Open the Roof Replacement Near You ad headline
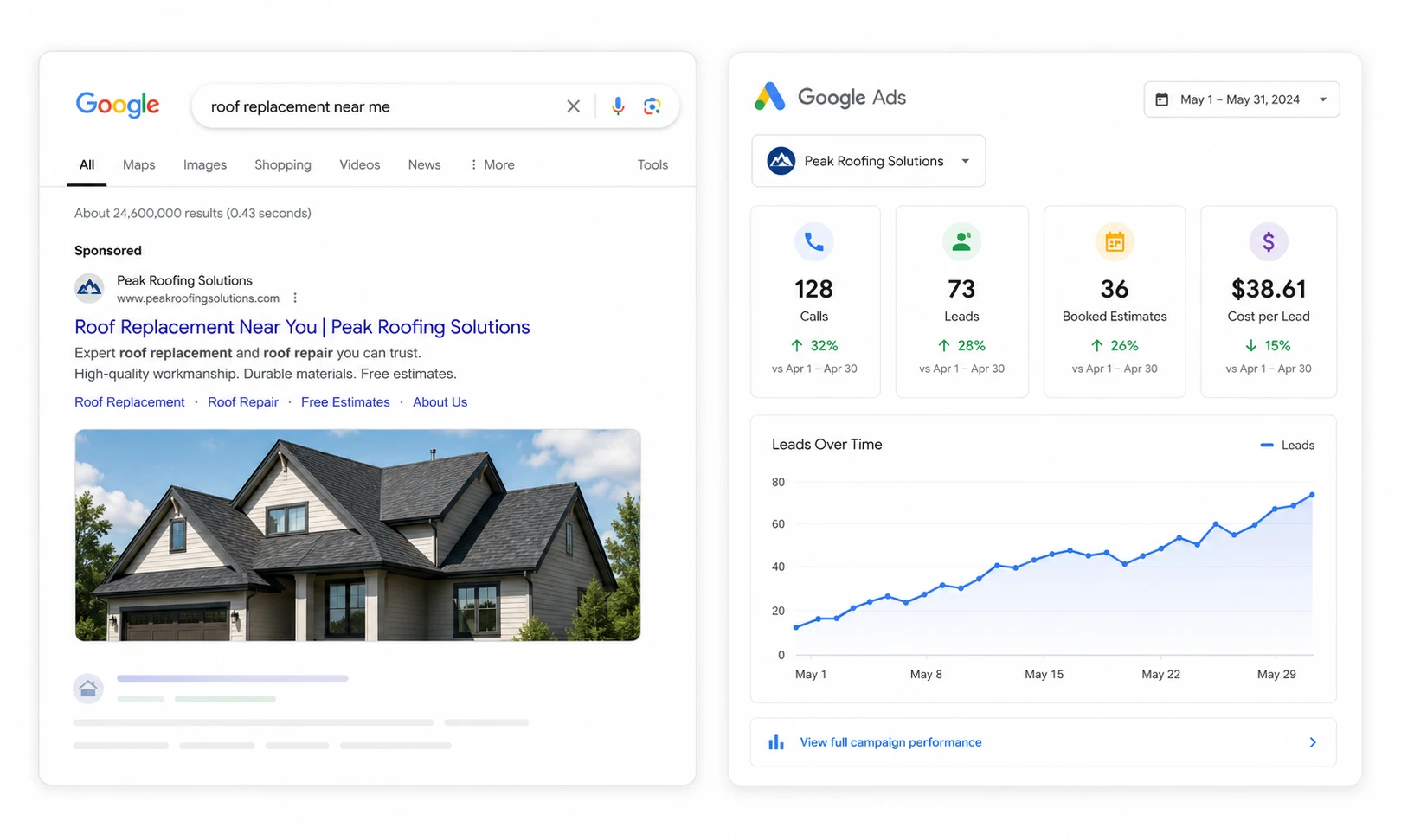The image size is (1401, 840). coord(302,327)
